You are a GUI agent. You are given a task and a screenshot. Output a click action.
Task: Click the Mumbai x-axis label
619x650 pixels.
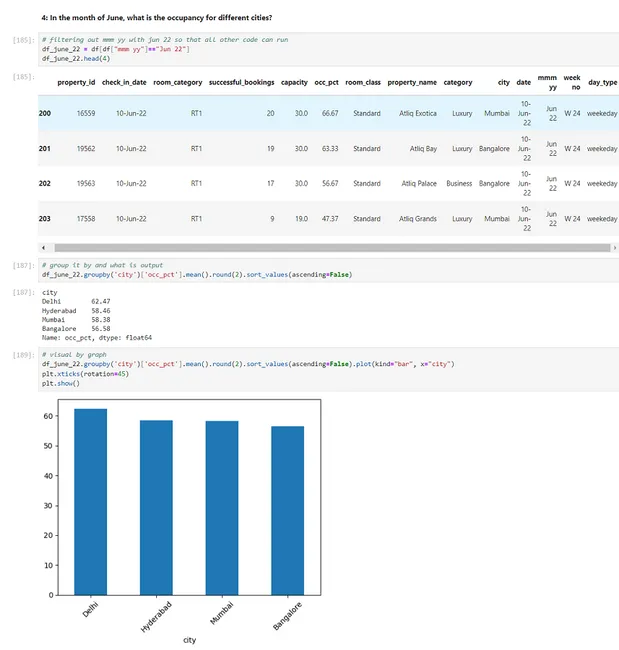tap(222, 613)
